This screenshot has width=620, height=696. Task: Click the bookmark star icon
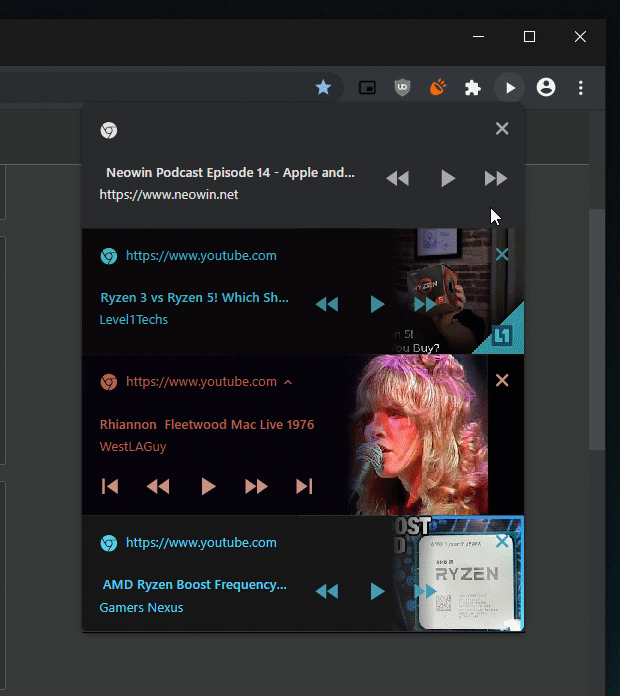coord(323,87)
